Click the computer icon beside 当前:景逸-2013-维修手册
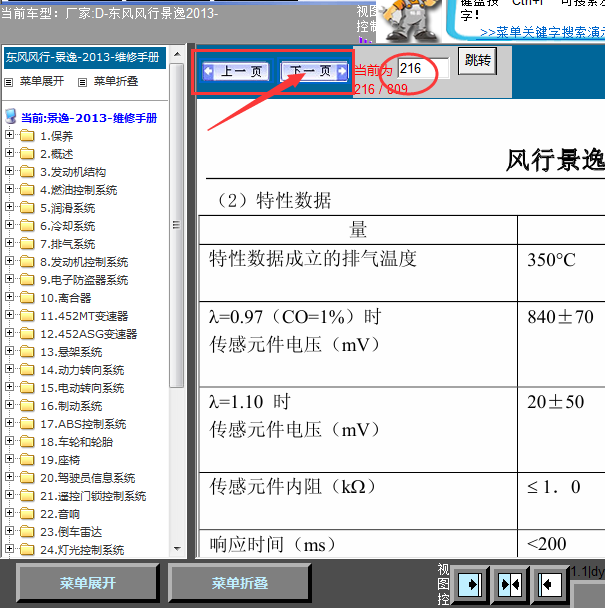The height and width of the screenshot is (608, 605). [11, 116]
